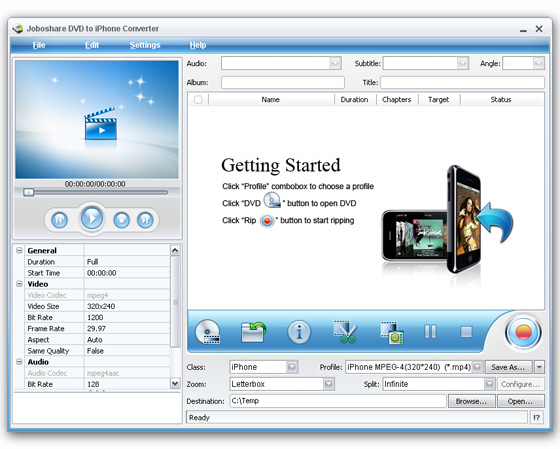Click the snapshot film icon in toolbar

pyautogui.click(x=392, y=333)
